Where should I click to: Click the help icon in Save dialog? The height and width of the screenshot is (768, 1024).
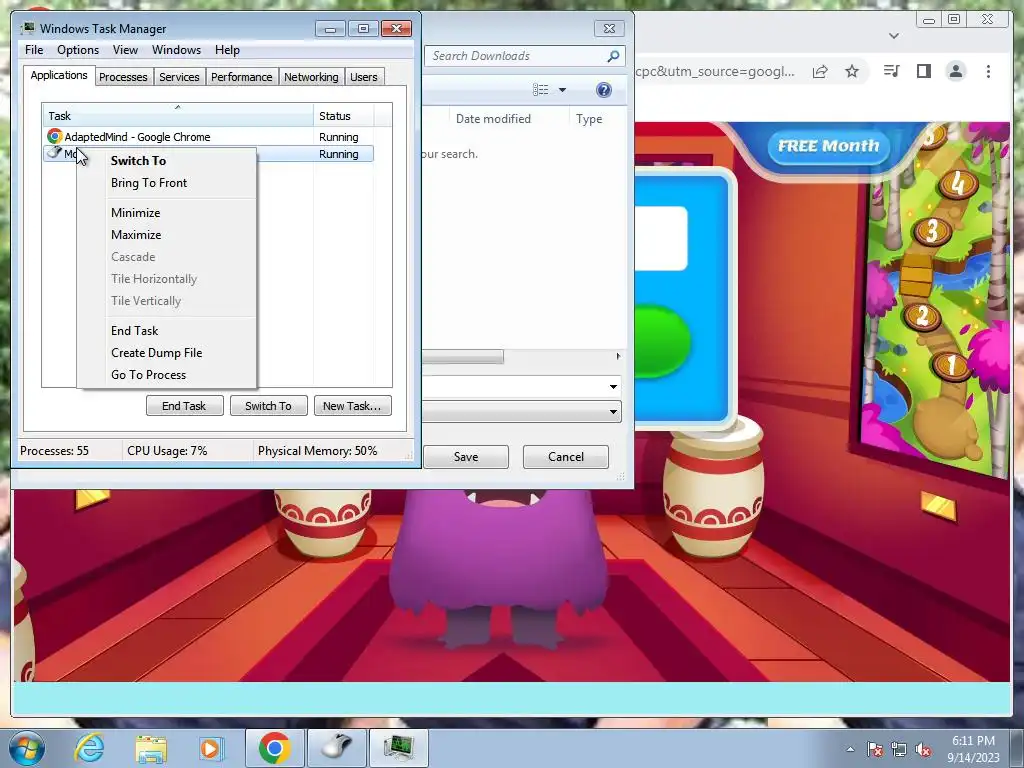[x=604, y=90]
